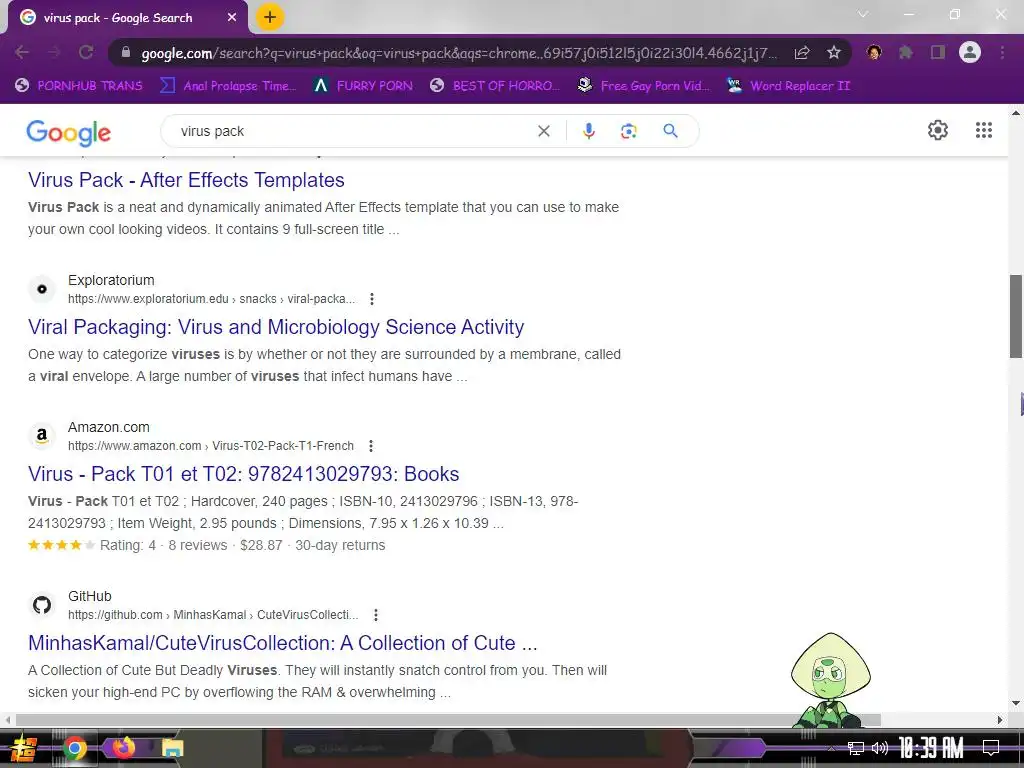The height and width of the screenshot is (768, 1024).
Task: View site info via the padlock icon
Action: (x=126, y=52)
